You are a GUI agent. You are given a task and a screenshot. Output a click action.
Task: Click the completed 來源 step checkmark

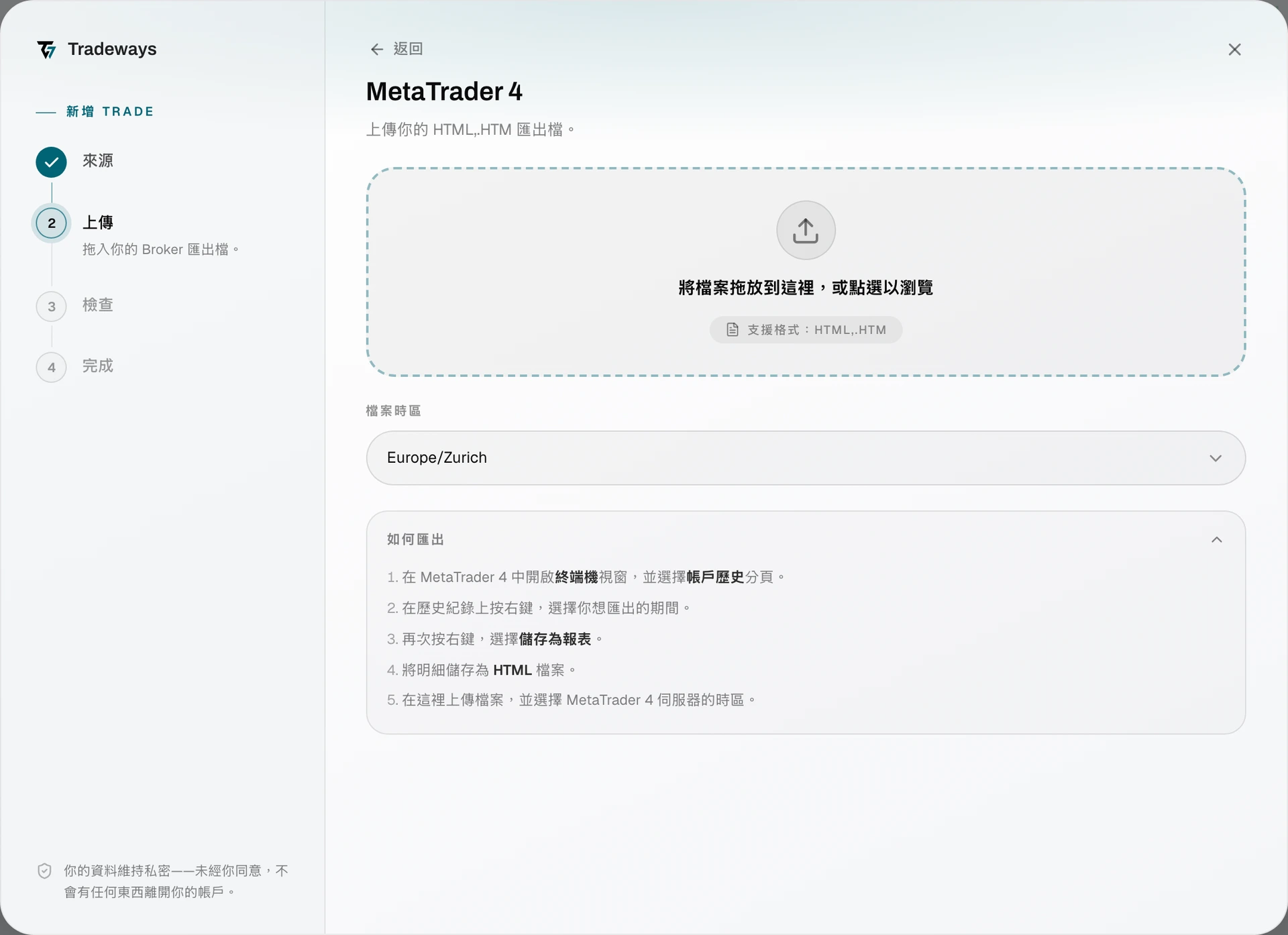click(51, 162)
